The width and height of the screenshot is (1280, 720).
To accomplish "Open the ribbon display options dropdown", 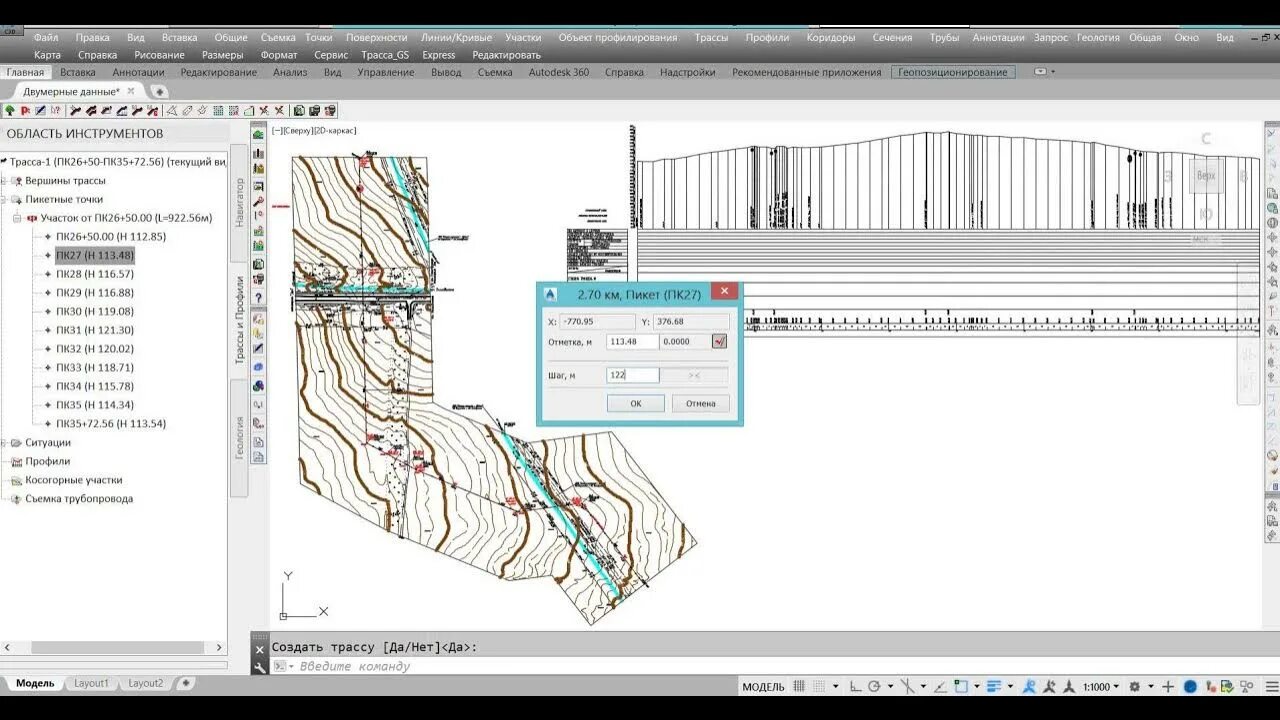I will tap(1044, 72).
